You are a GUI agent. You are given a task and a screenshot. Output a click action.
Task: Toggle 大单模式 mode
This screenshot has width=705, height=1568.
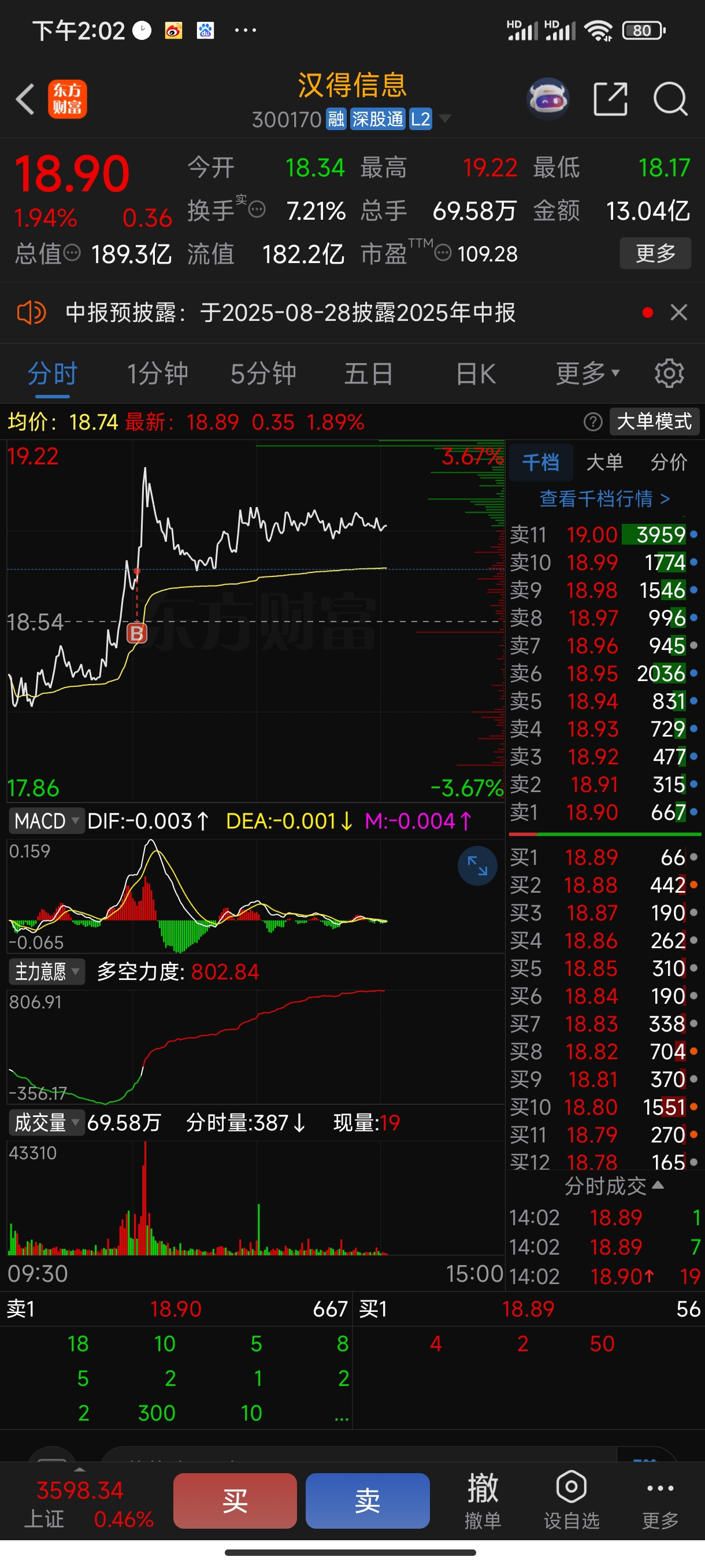(x=655, y=421)
